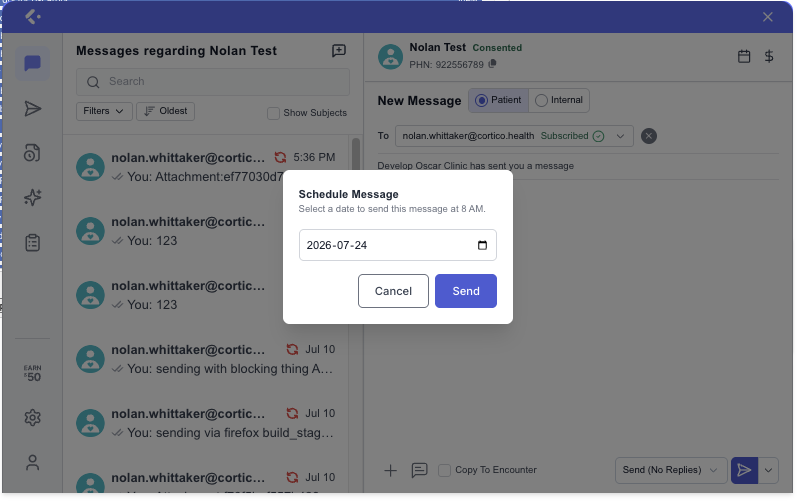
Task: Click the Consented status label
Action: (x=497, y=48)
